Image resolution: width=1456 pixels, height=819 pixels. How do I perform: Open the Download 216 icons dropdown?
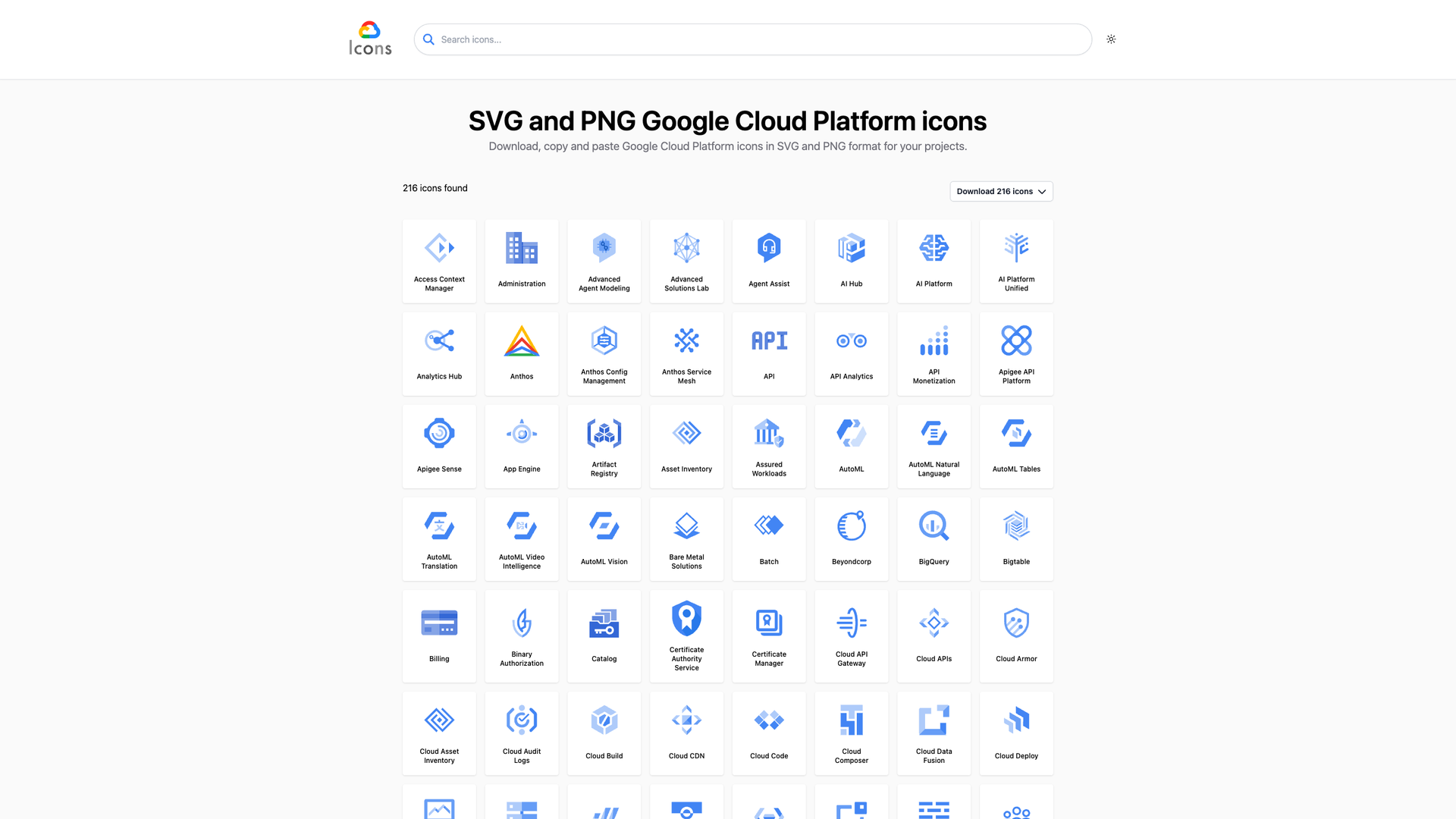[x=1001, y=191]
